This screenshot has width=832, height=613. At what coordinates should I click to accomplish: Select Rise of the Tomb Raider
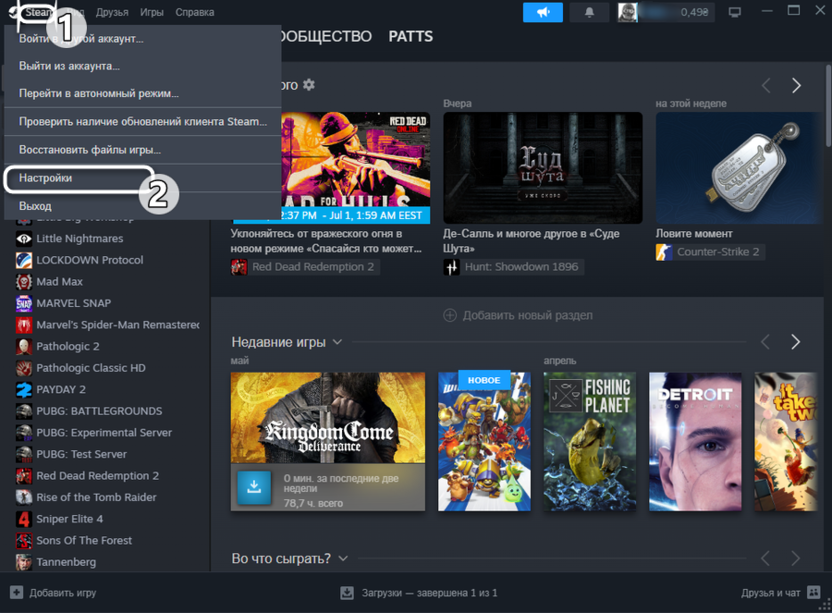[96, 497]
